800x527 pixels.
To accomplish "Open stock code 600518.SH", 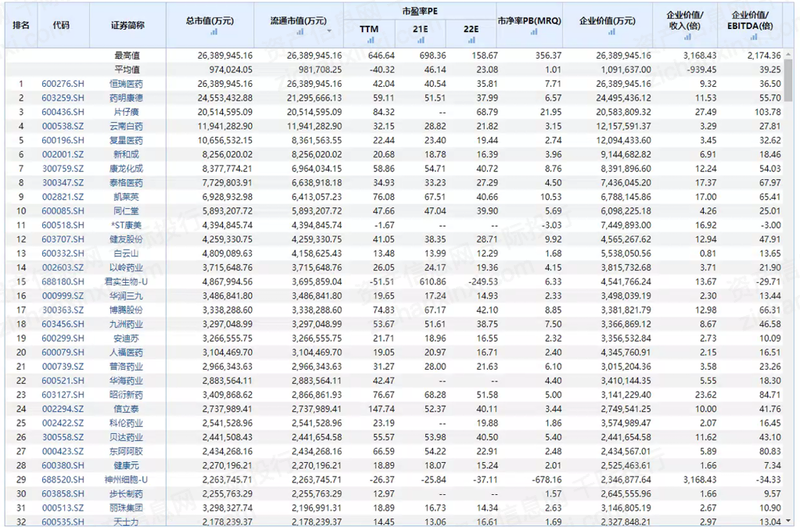I will [x=63, y=225].
